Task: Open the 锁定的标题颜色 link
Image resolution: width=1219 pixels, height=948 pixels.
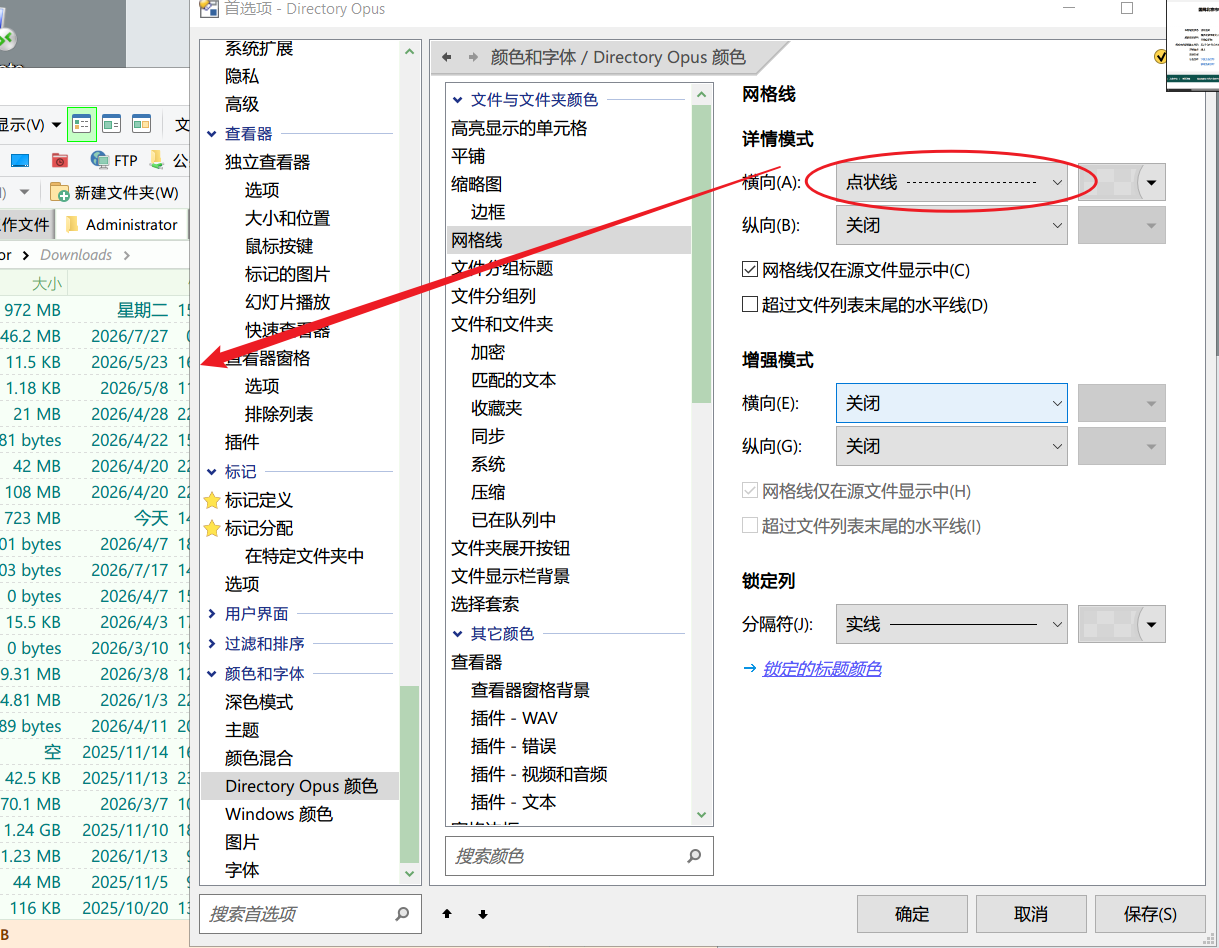Action: pyautogui.click(x=822, y=669)
